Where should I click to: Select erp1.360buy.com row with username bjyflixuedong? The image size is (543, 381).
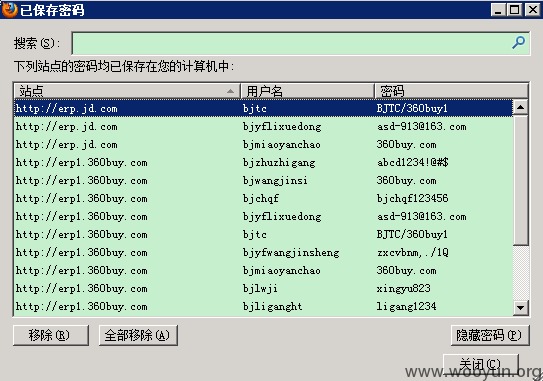[263, 216]
